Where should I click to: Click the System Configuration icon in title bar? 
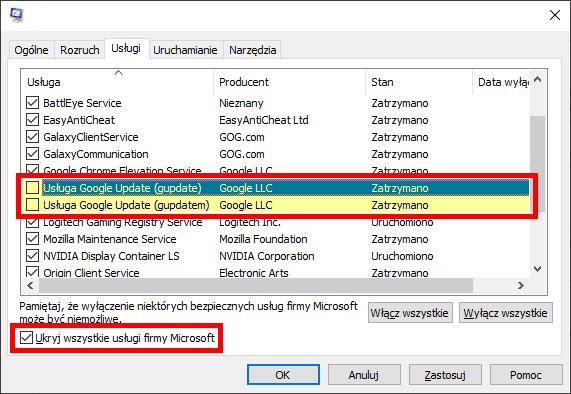16,15
